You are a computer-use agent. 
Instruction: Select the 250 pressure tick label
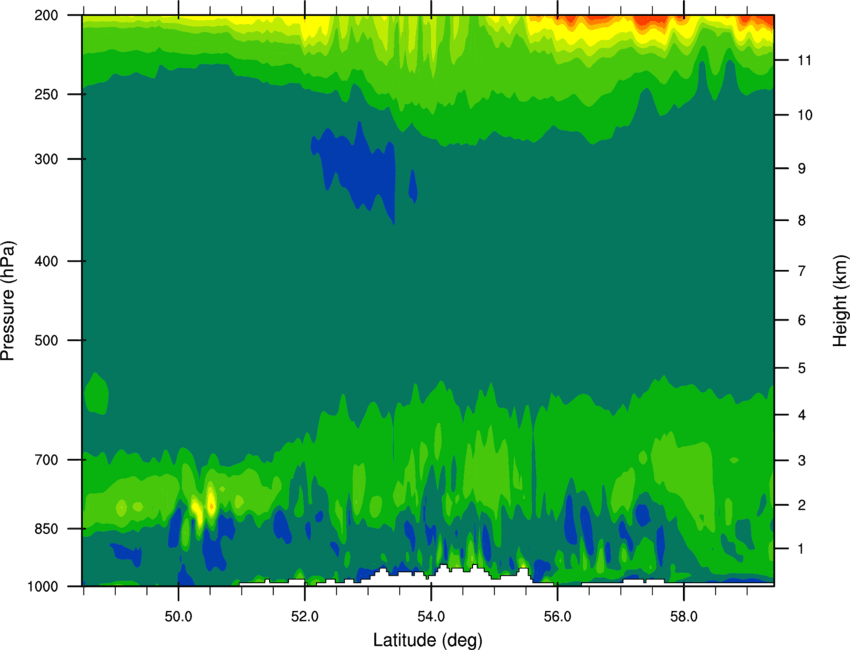click(x=46, y=94)
